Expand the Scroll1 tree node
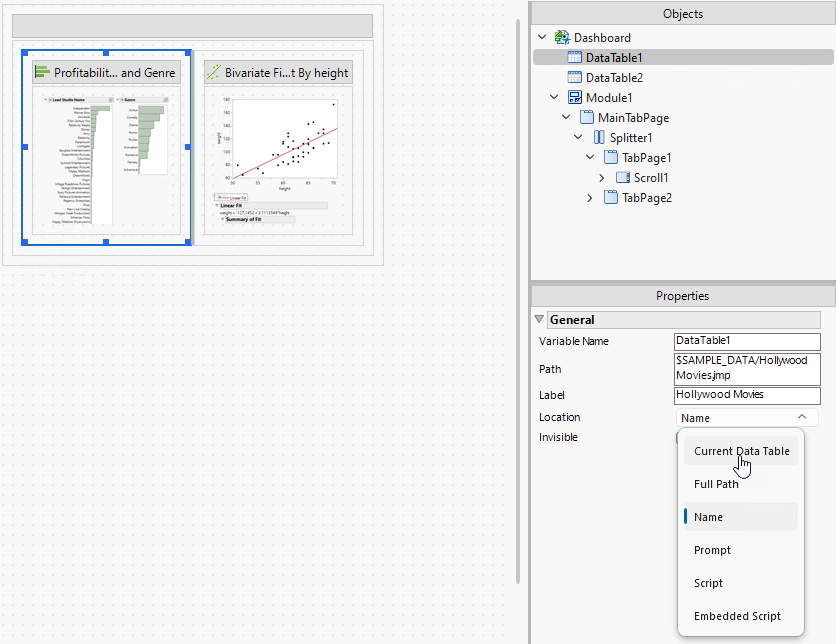Image resolution: width=836 pixels, height=644 pixels. click(601, 178)
